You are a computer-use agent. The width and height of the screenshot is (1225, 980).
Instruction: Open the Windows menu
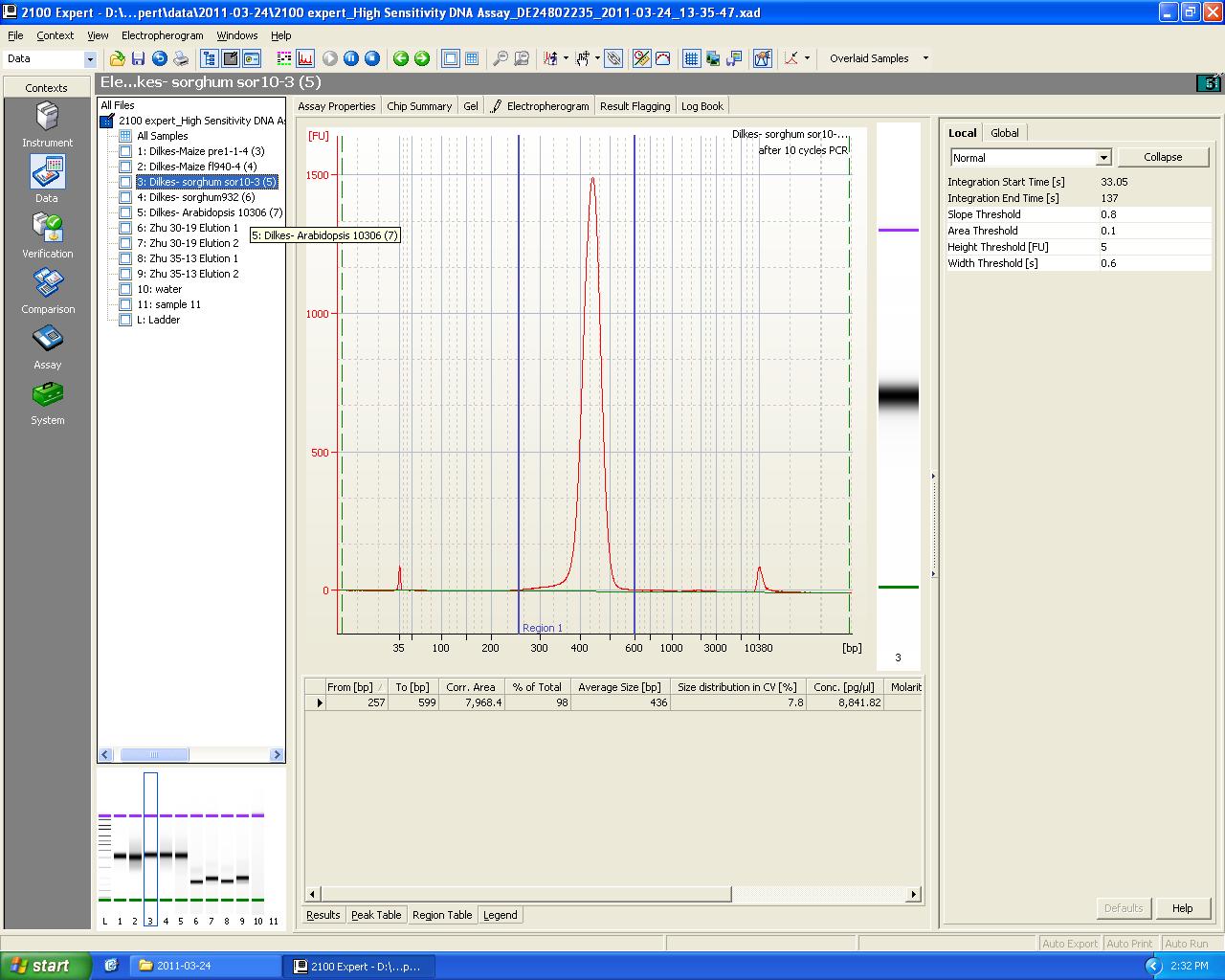236,35
